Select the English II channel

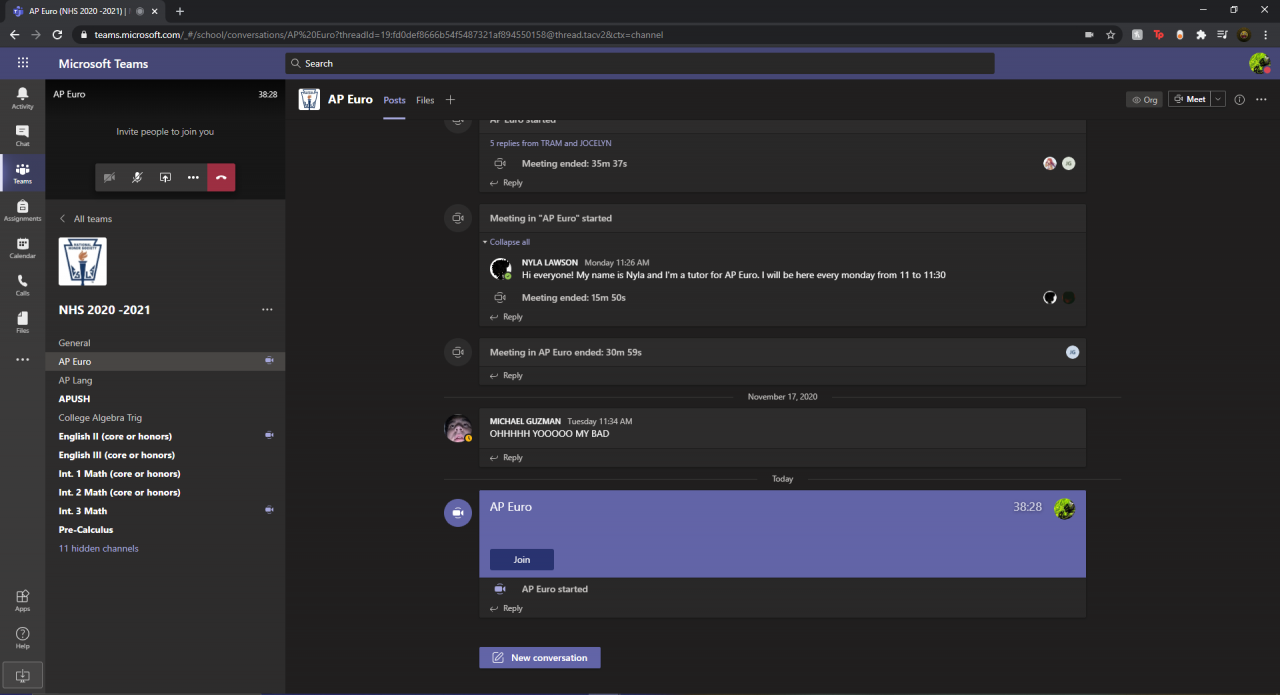tap(165, 436)
